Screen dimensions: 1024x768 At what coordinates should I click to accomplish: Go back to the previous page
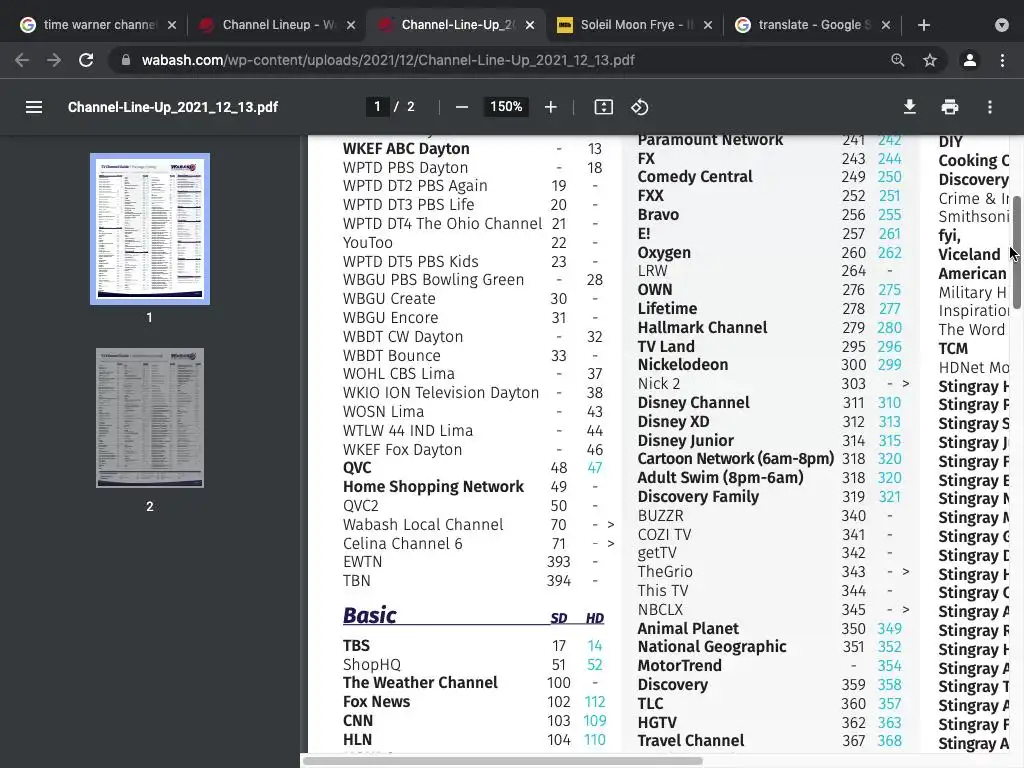[22, 60]
